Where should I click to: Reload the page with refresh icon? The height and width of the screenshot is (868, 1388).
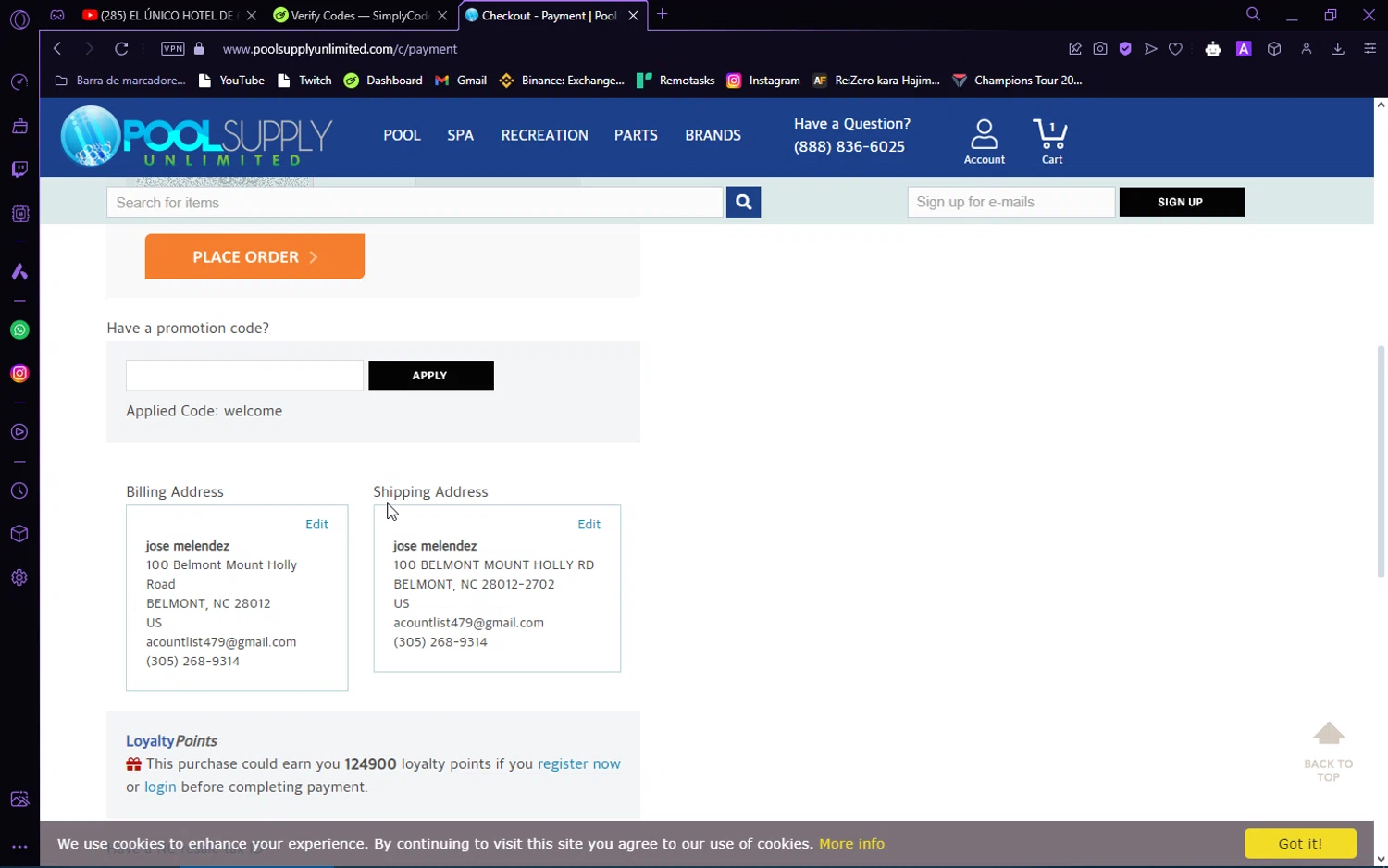click(x=121, y=49)
